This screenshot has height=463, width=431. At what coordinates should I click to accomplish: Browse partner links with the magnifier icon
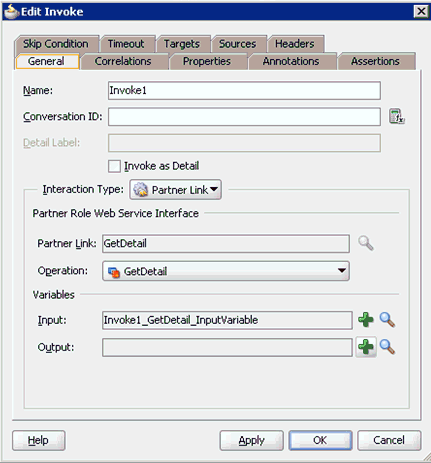[x=366, y=243]
